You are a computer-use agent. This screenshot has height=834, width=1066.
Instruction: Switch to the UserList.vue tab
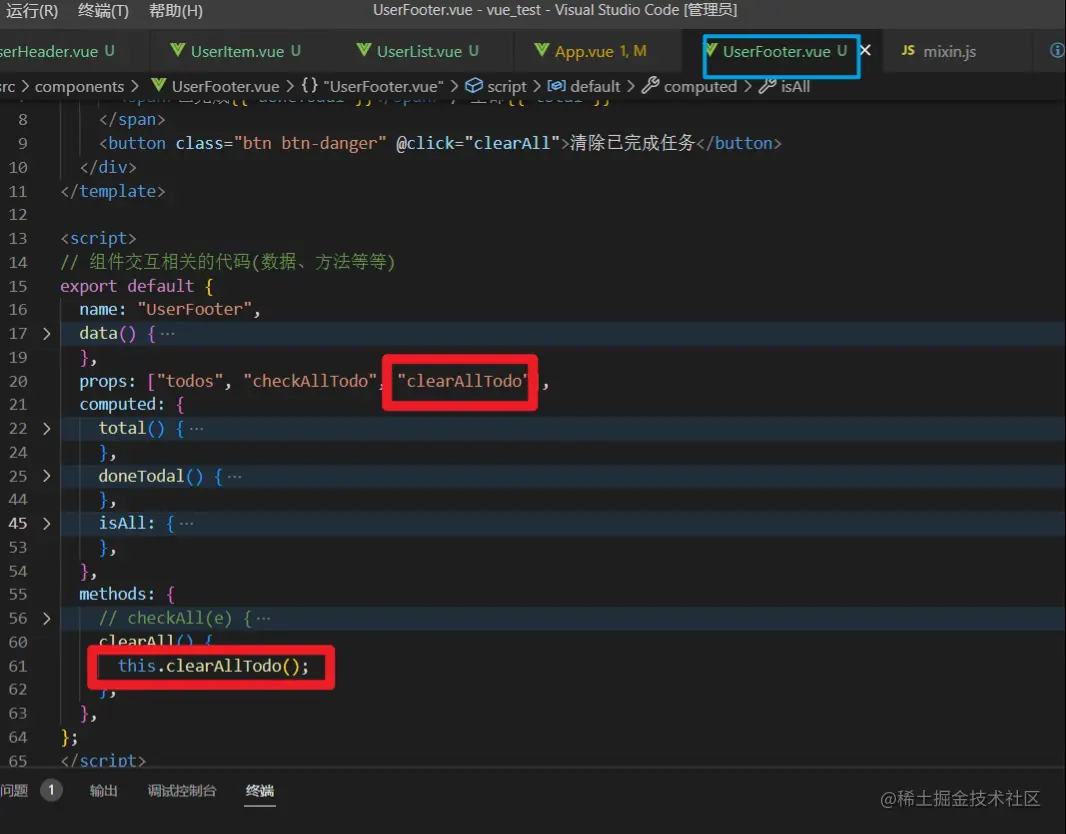417,51
